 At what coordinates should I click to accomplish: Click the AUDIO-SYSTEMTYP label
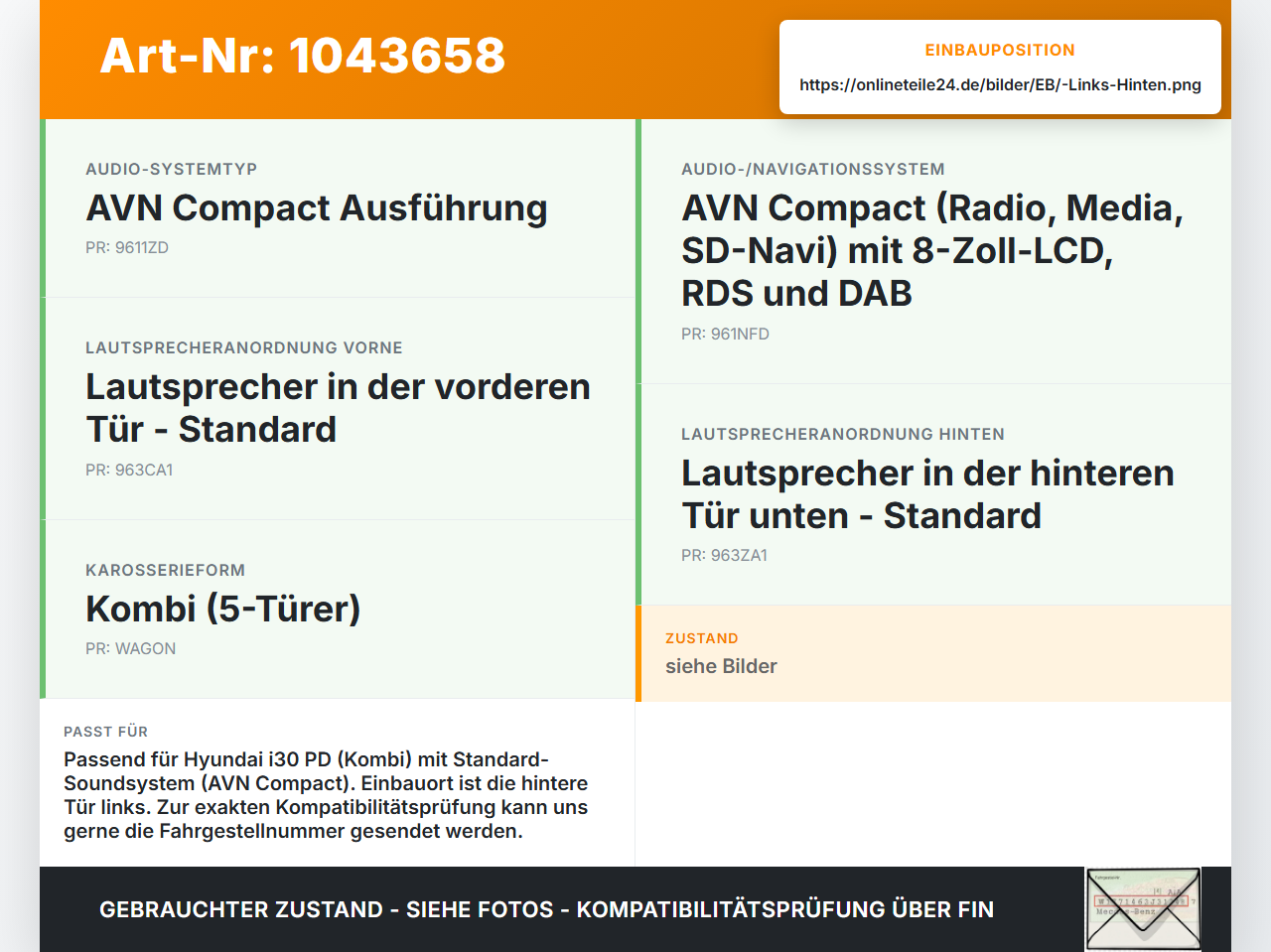(171, 169)
